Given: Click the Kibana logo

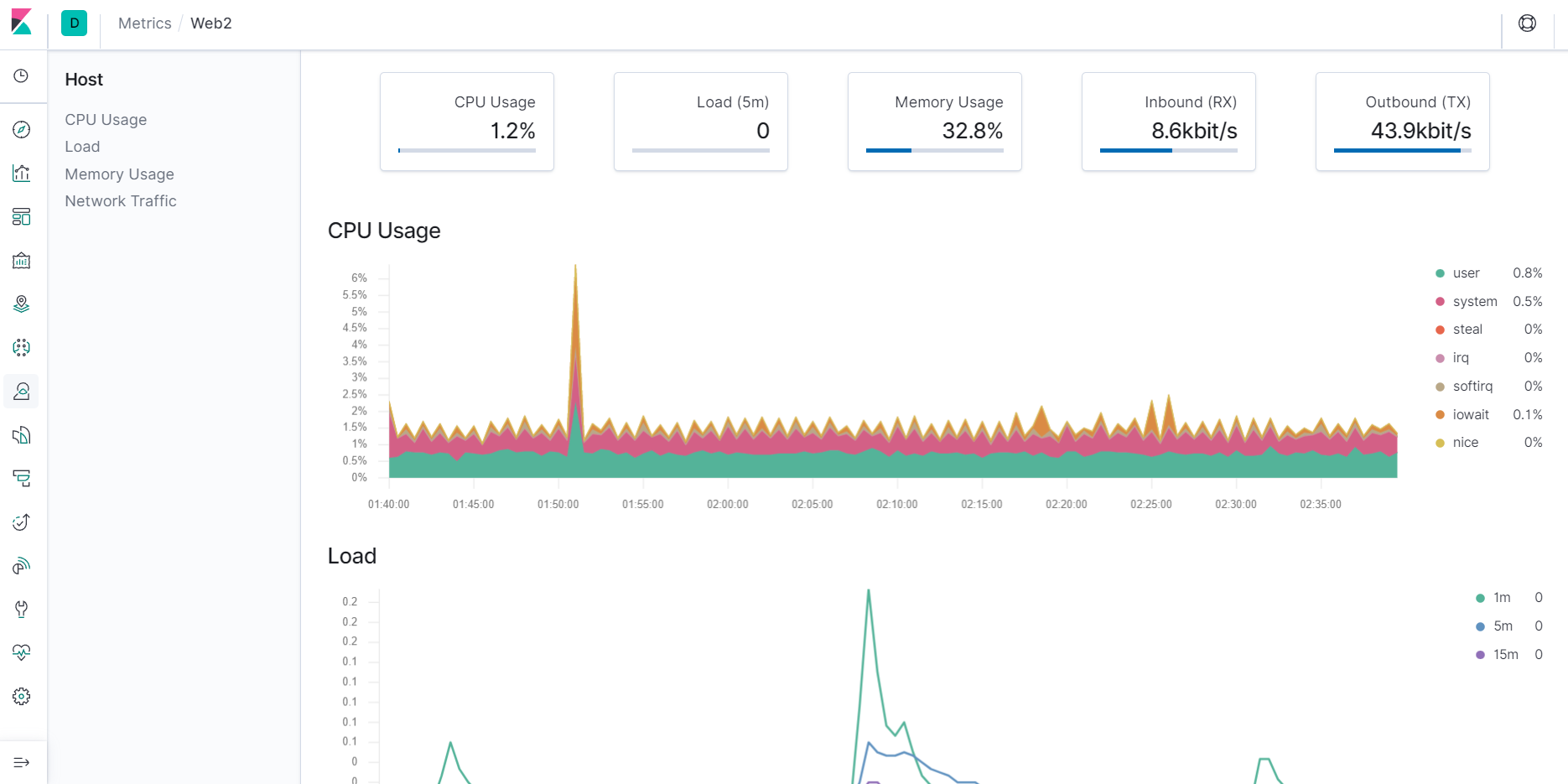Looking at the screenshot, I should click(x=22, y=23).
